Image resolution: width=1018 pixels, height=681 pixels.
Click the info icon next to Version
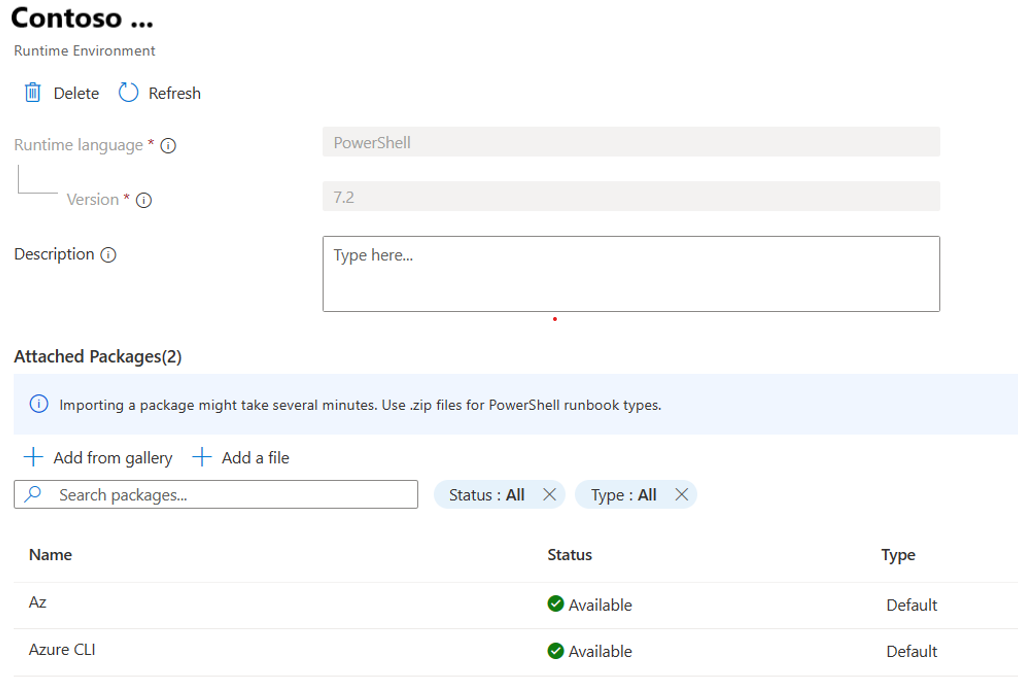(144, 200)
